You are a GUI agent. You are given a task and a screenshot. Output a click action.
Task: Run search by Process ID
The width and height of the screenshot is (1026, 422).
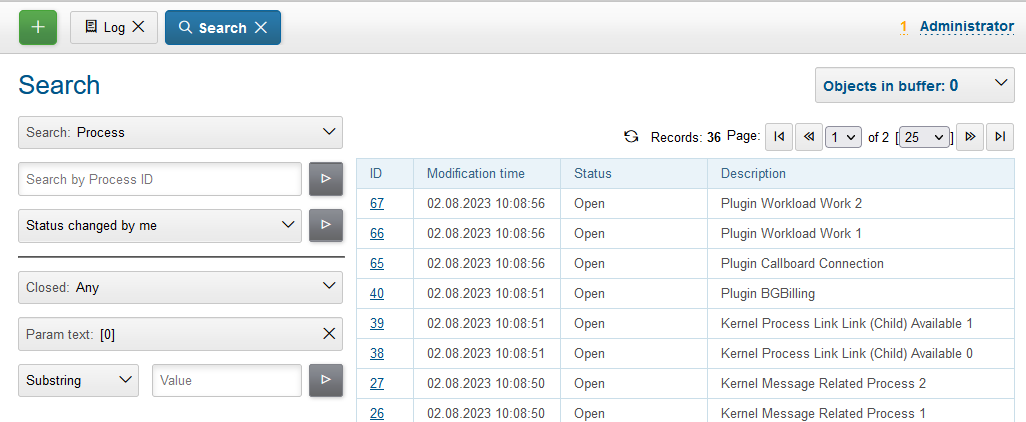click(x=325, y=179)
